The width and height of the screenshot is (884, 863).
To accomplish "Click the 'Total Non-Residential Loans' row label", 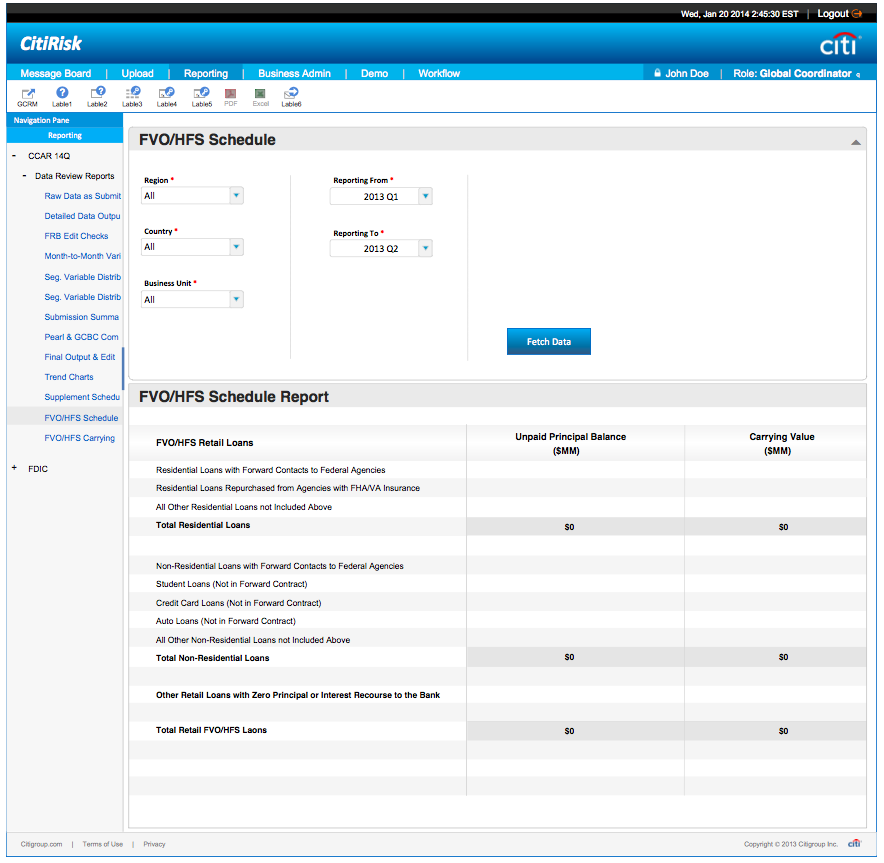I will (213, 658).
